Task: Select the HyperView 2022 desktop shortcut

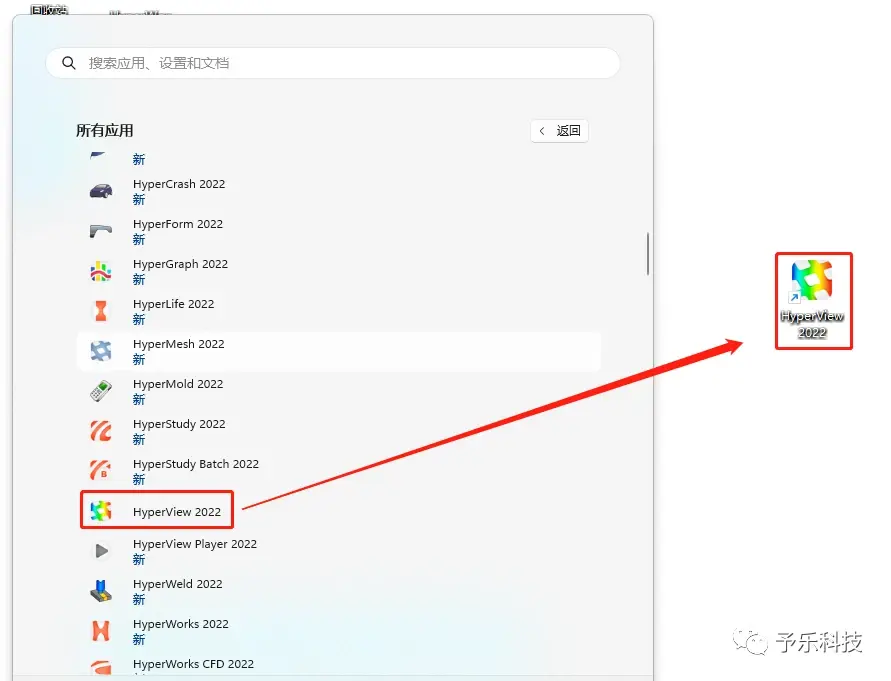Action: pyautogui.click(x=813, y=300)
